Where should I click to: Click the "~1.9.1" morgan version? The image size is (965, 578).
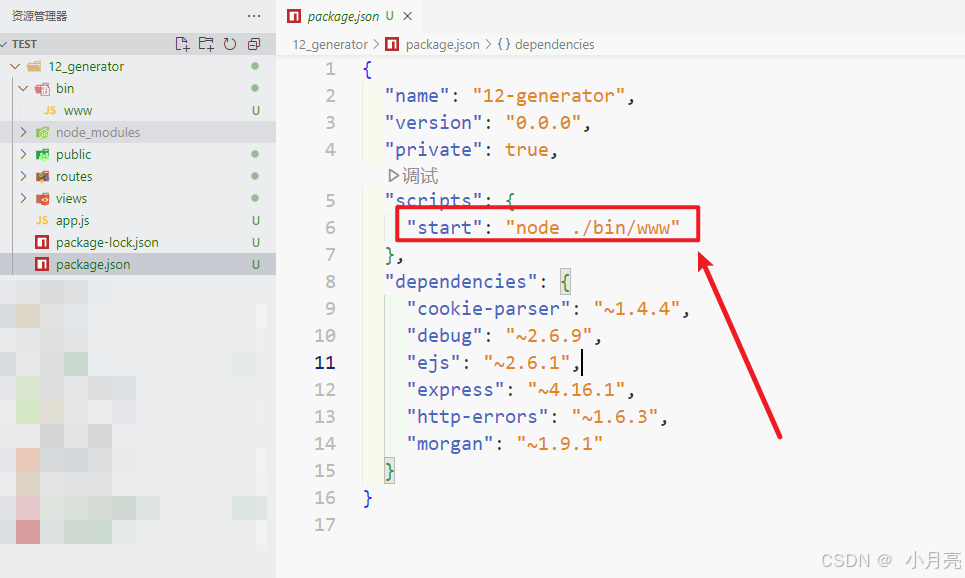pos(560,444)
